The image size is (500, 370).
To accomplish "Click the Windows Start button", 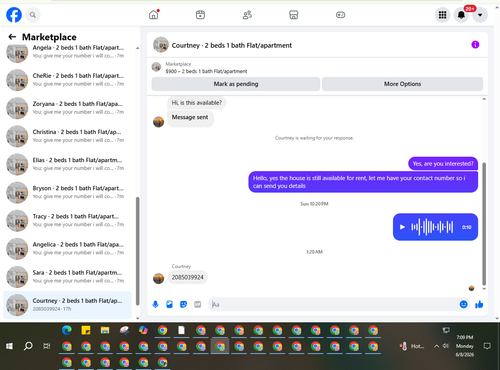I will pyautogui.click(x=9, y=346).
